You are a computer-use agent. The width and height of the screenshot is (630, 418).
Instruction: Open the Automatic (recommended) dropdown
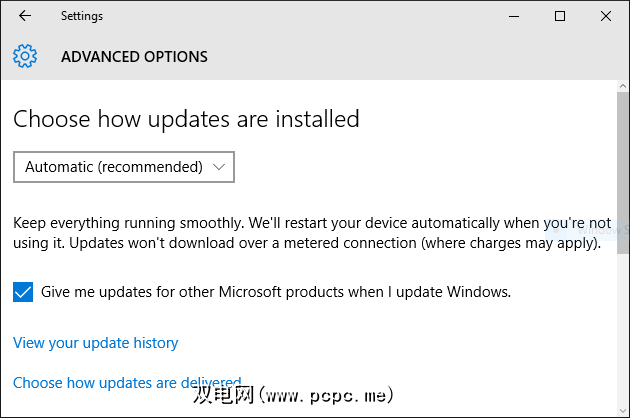pos(123,167)
